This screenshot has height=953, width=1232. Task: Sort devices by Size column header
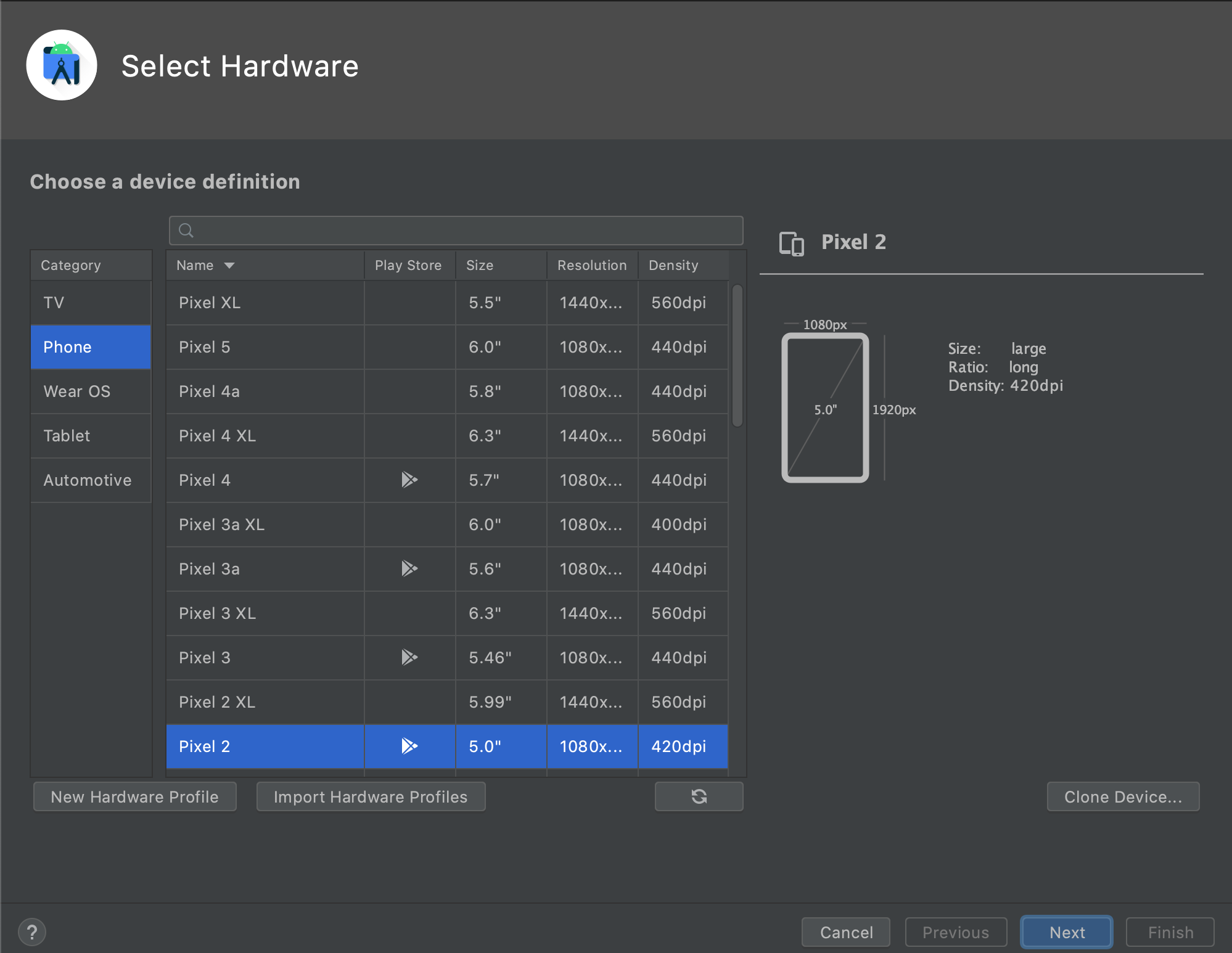(x=480, y=265)
